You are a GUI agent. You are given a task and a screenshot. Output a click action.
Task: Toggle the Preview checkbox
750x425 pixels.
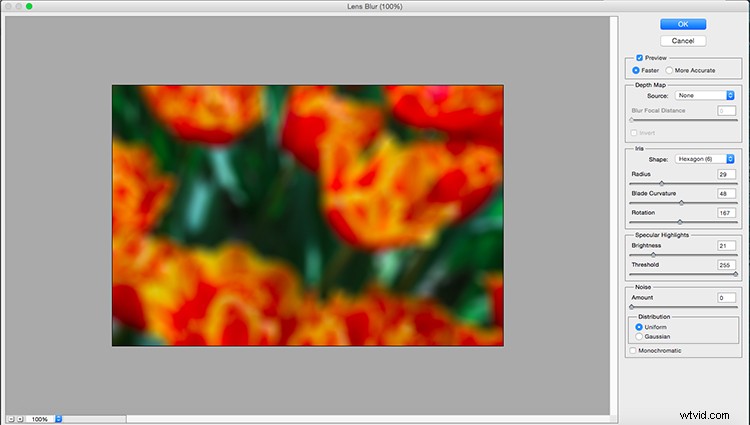639,58
